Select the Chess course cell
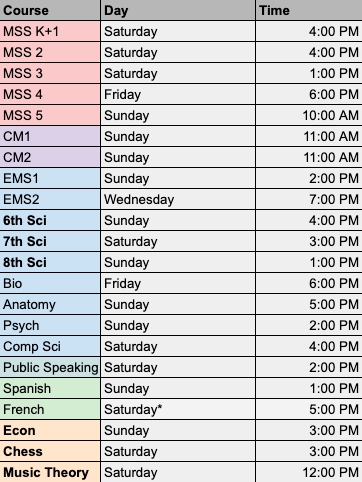The width and height of the screenshot is (362, 482). (50, 451)
